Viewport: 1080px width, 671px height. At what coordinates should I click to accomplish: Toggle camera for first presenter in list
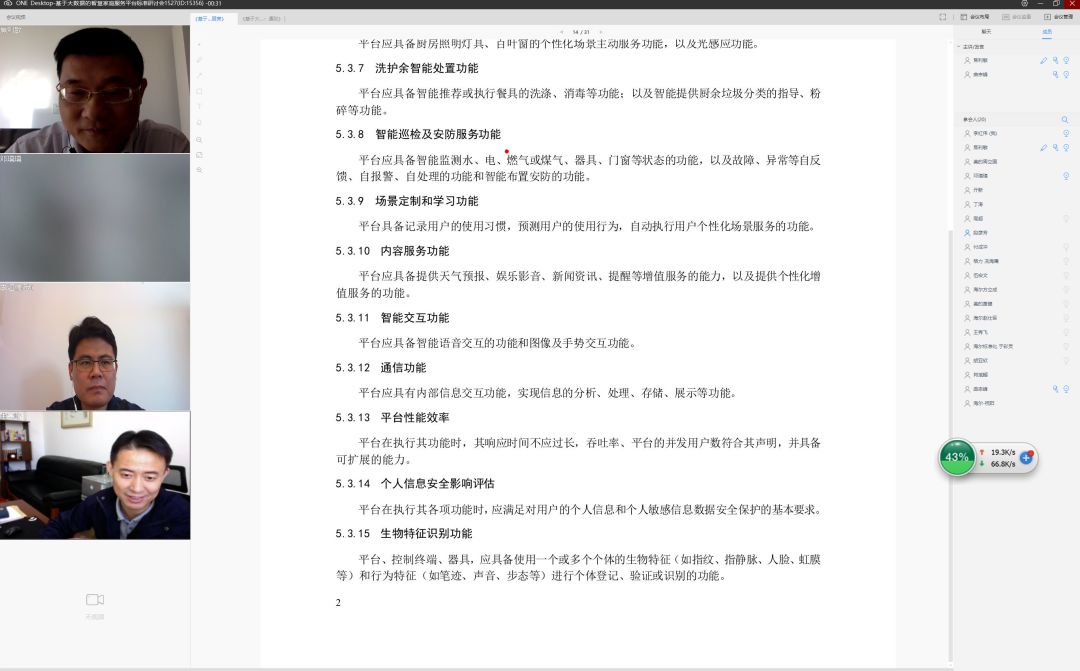click(1066, 61)
